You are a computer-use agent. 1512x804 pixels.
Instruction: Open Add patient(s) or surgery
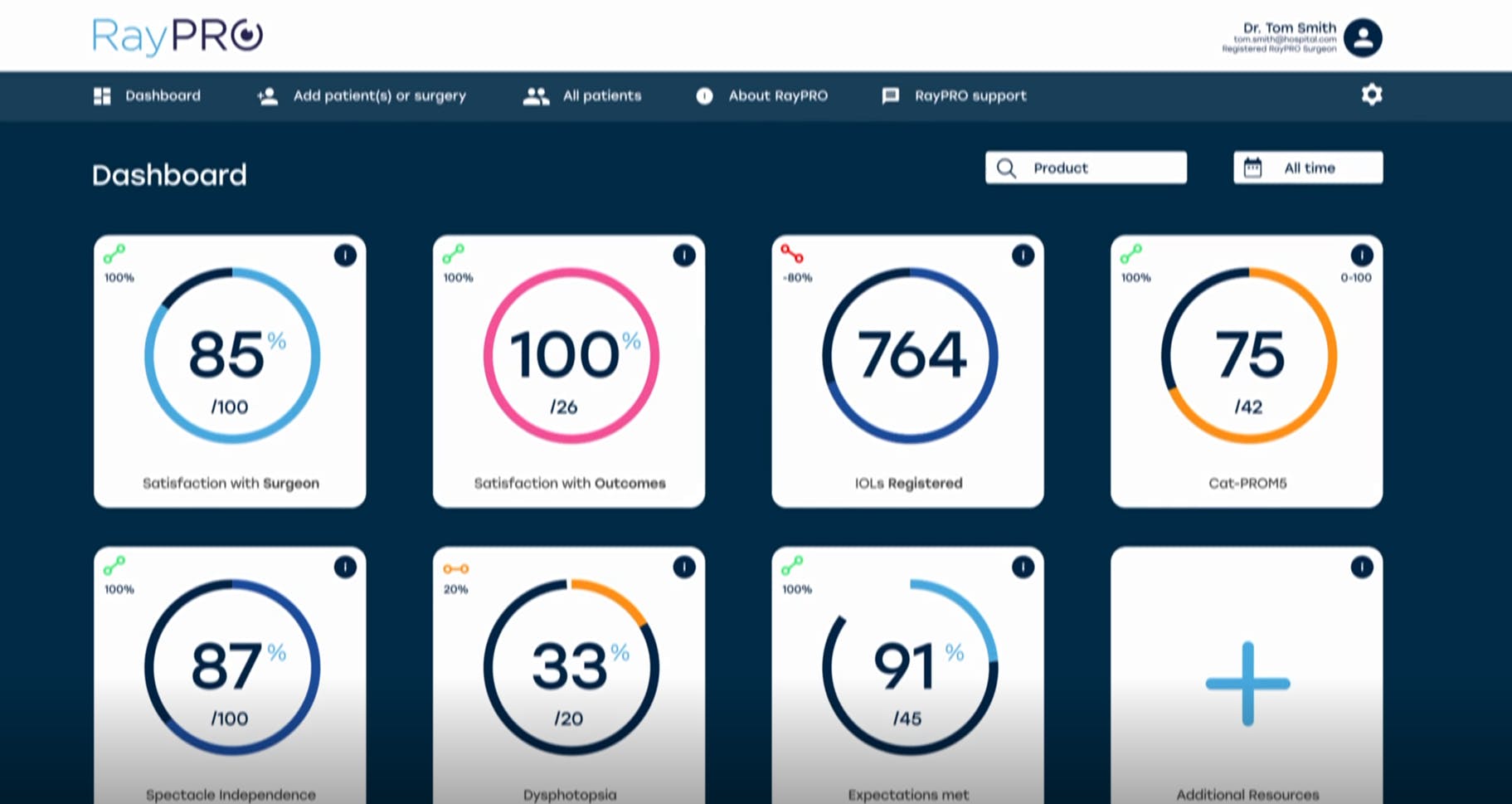[x=362, y=95]
